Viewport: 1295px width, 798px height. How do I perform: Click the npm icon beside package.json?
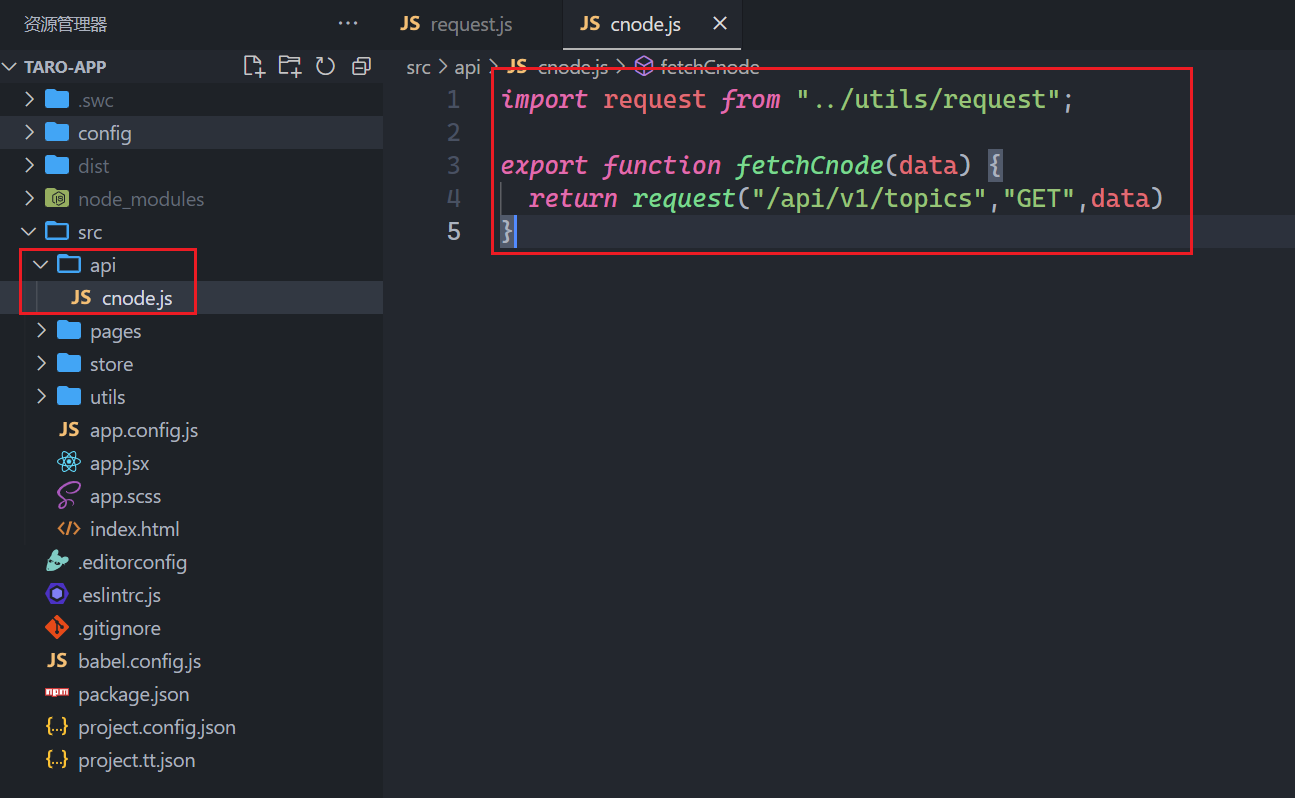pos(57,693)
